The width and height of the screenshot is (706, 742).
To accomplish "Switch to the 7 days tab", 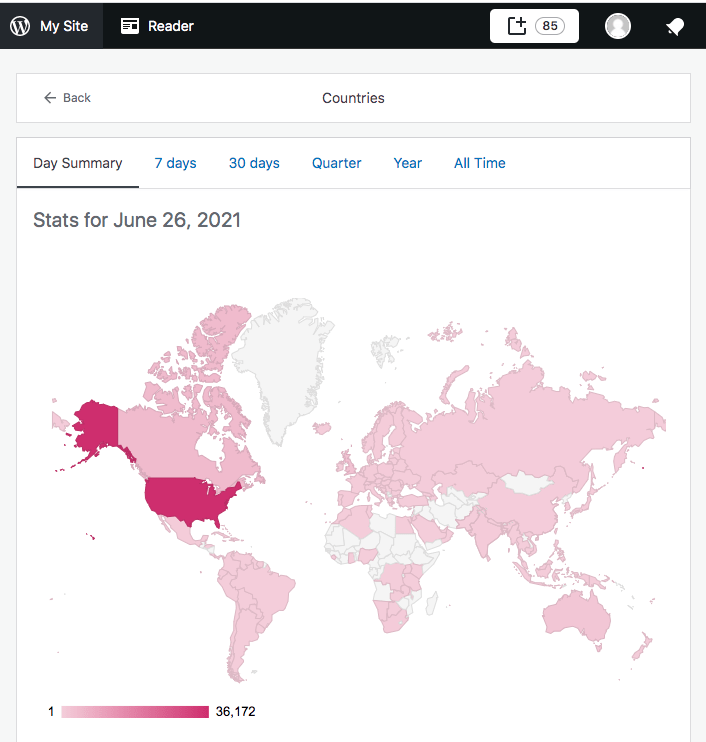I will pos(175,163).
